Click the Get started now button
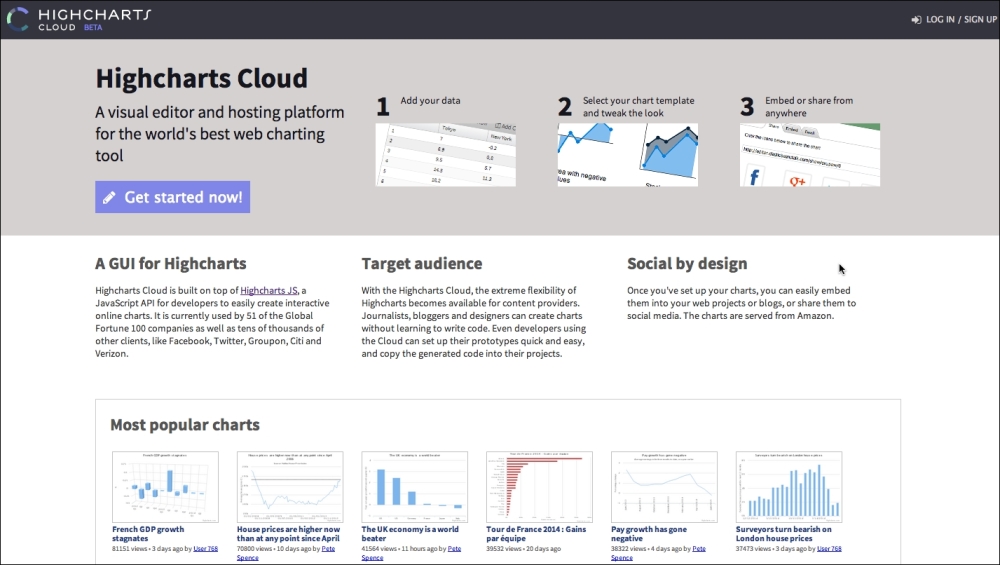The width and height of the screenshot is (1000, 565). pyautogui.click(x=172, y=197)
